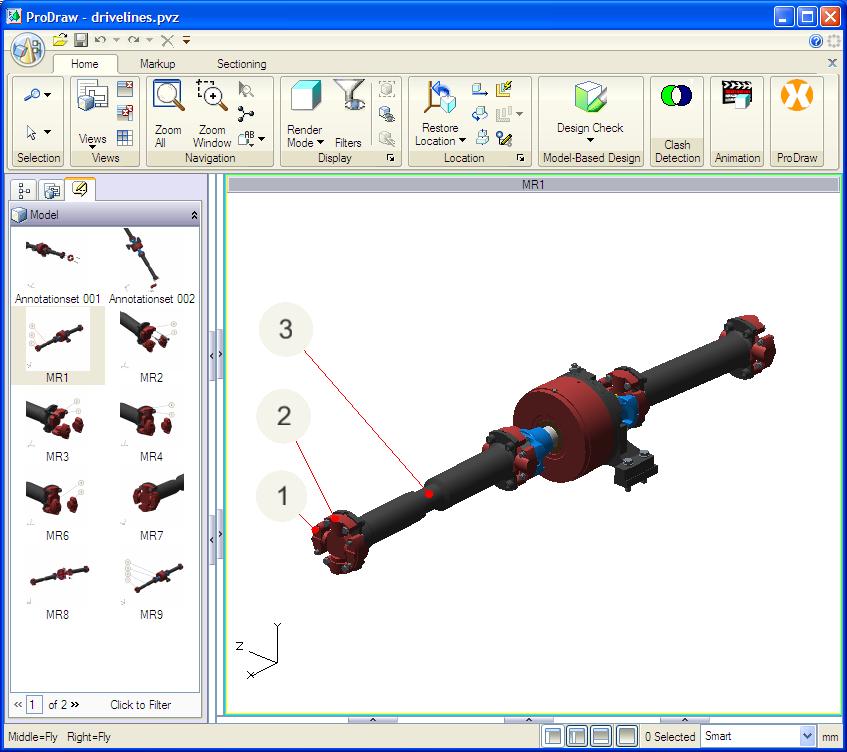Open the Animation clapperboard tool

pyautogui.click(x=737, y=98)
